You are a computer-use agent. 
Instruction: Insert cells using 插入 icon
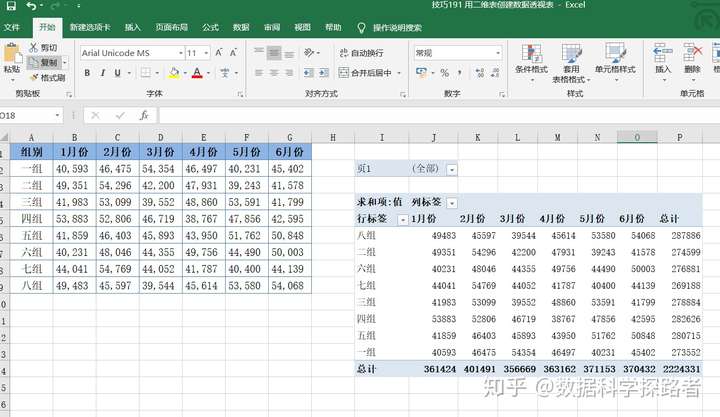click(x=663, y=62)
